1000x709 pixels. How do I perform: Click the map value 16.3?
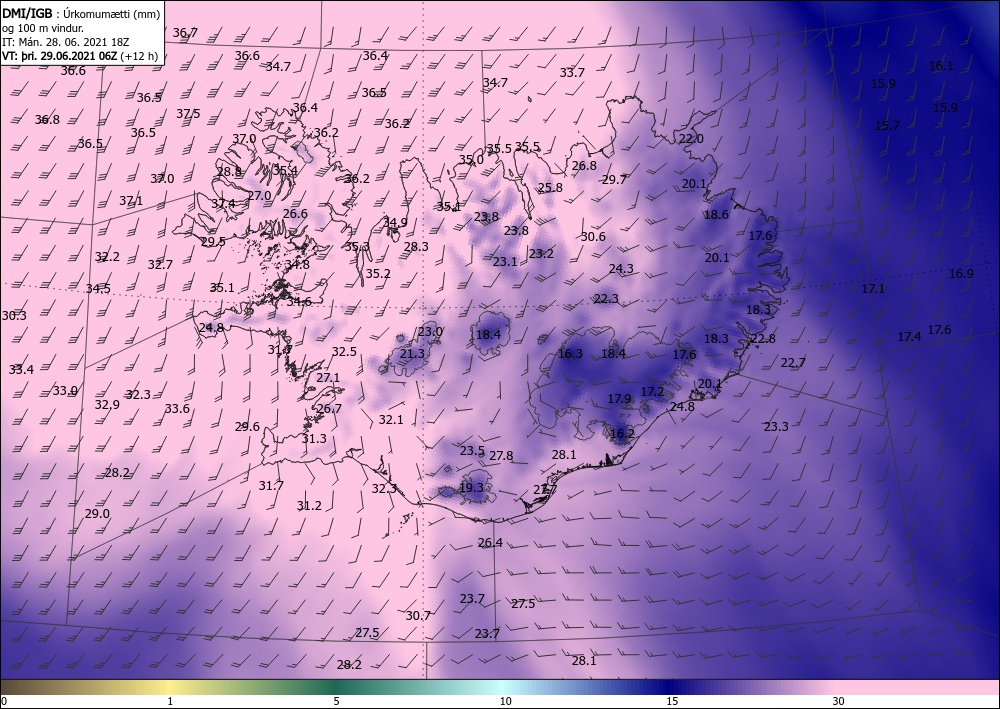click(570, 354)
